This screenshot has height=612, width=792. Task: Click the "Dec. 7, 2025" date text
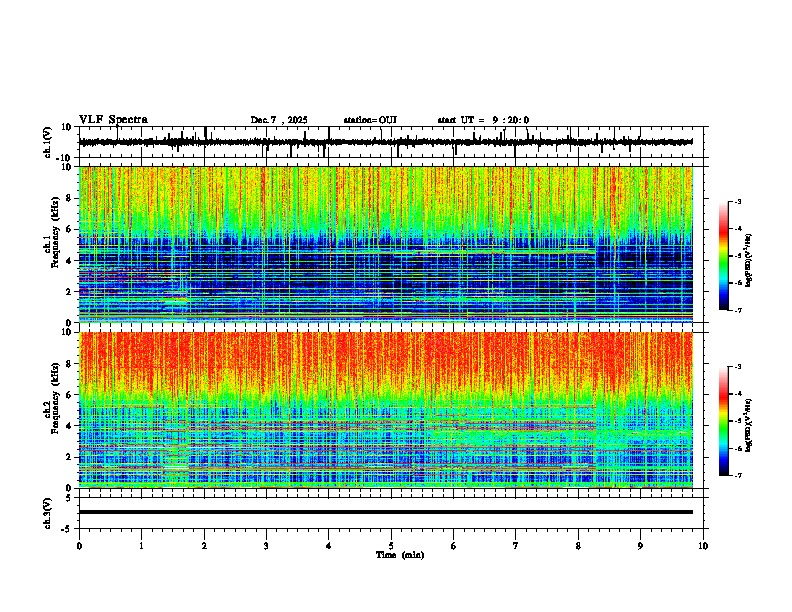point(279,120)
